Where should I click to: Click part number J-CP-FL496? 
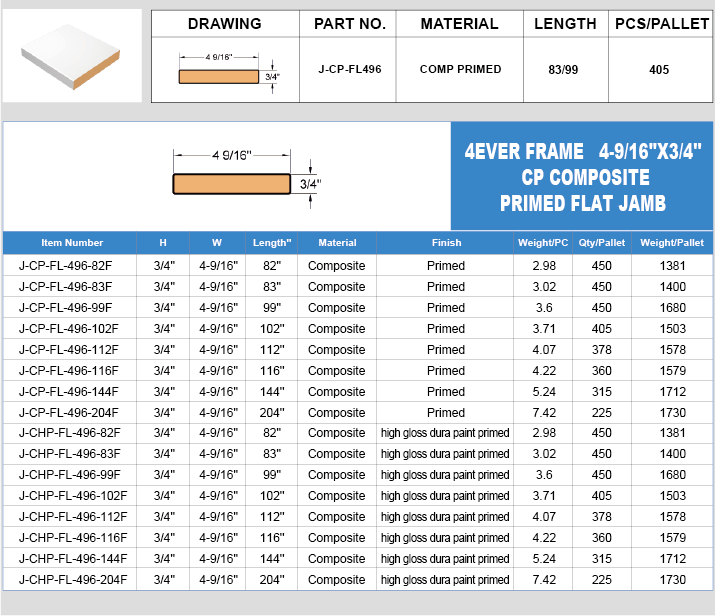click(x=350, y=69)
